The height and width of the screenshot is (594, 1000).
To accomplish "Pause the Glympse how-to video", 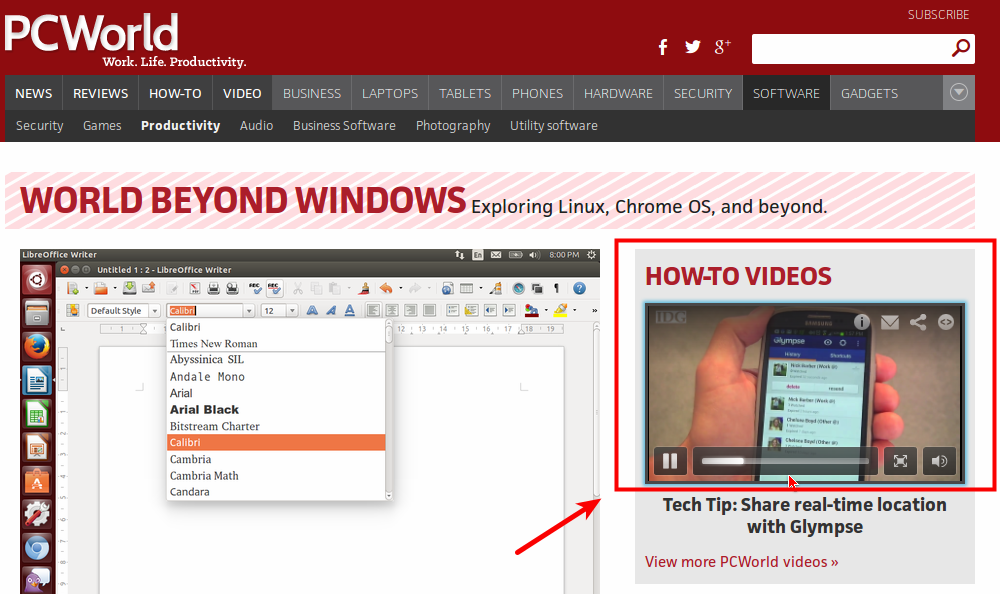I will (x=670, y=461).
